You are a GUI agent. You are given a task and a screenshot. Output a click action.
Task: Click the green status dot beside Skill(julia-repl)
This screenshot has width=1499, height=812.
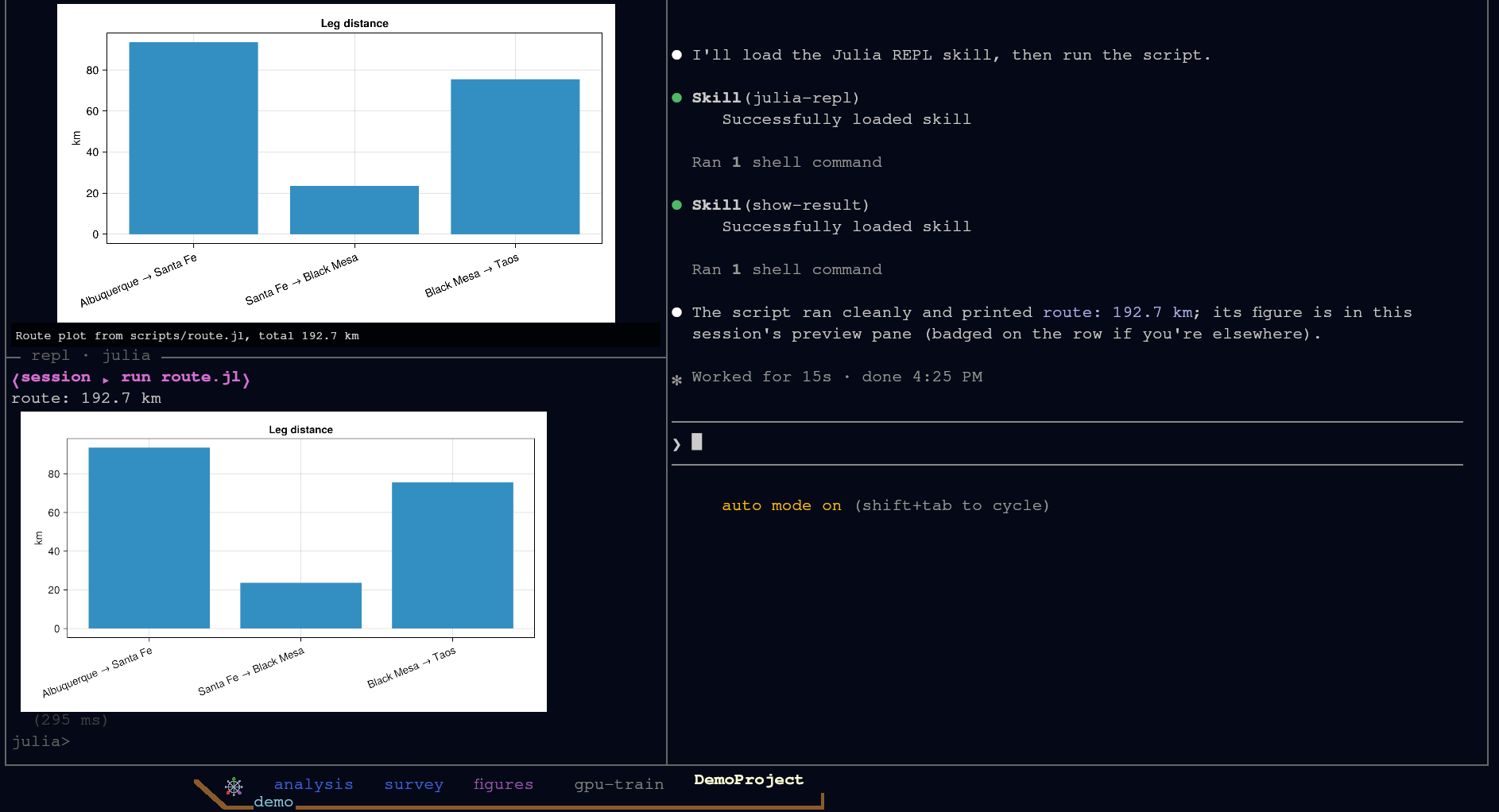pos(677,98)
